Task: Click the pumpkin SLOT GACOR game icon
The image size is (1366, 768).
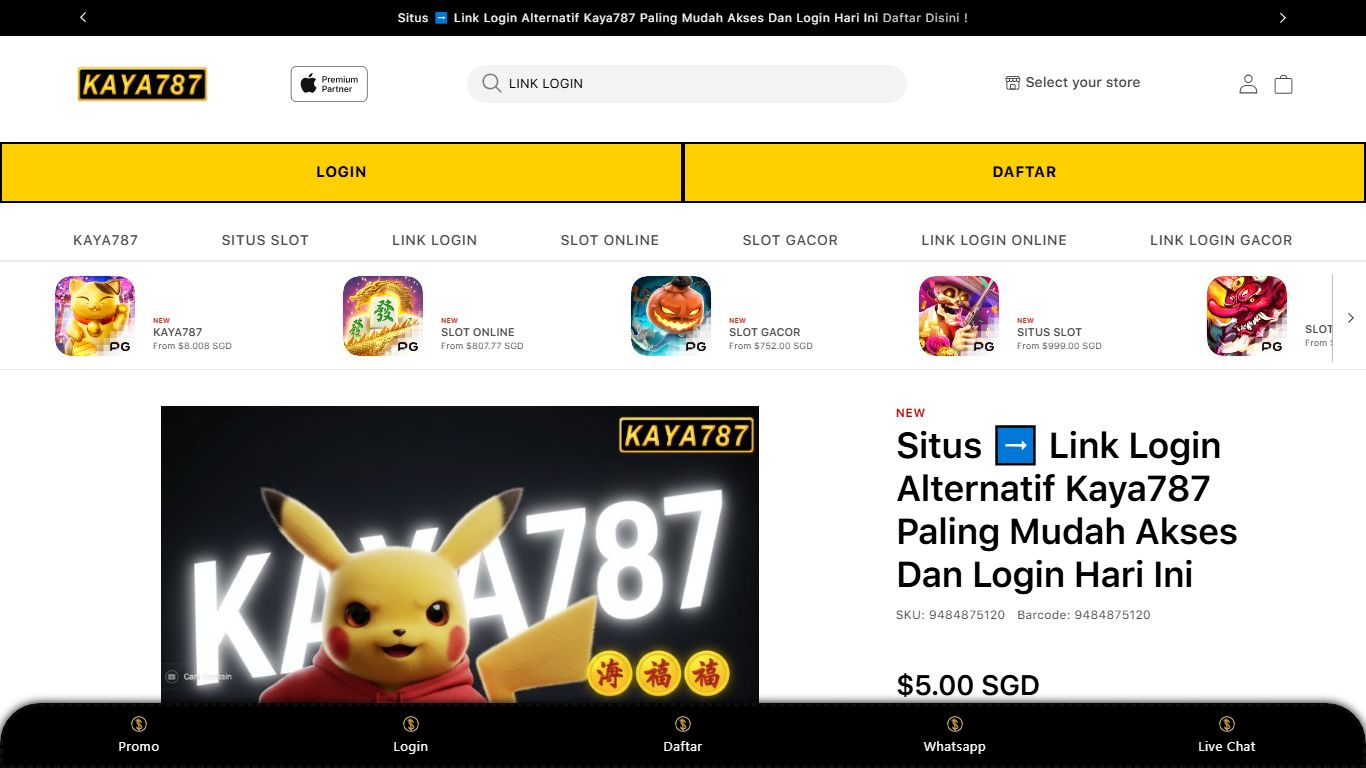Action: [x=671, y=316]
